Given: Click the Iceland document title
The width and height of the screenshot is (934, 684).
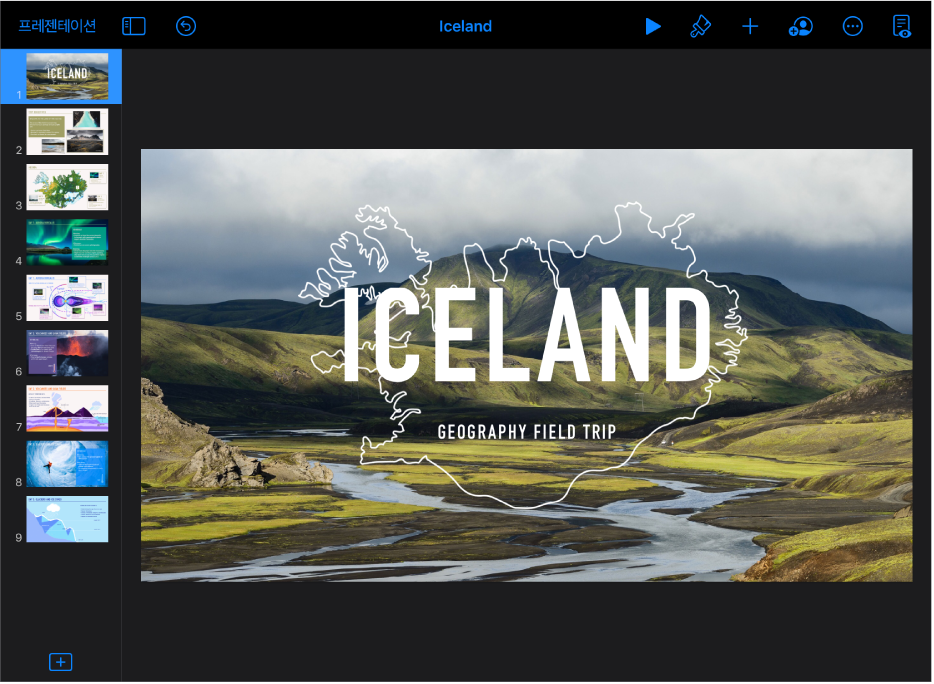Looking at the screenshot, I should pos(465,26).
